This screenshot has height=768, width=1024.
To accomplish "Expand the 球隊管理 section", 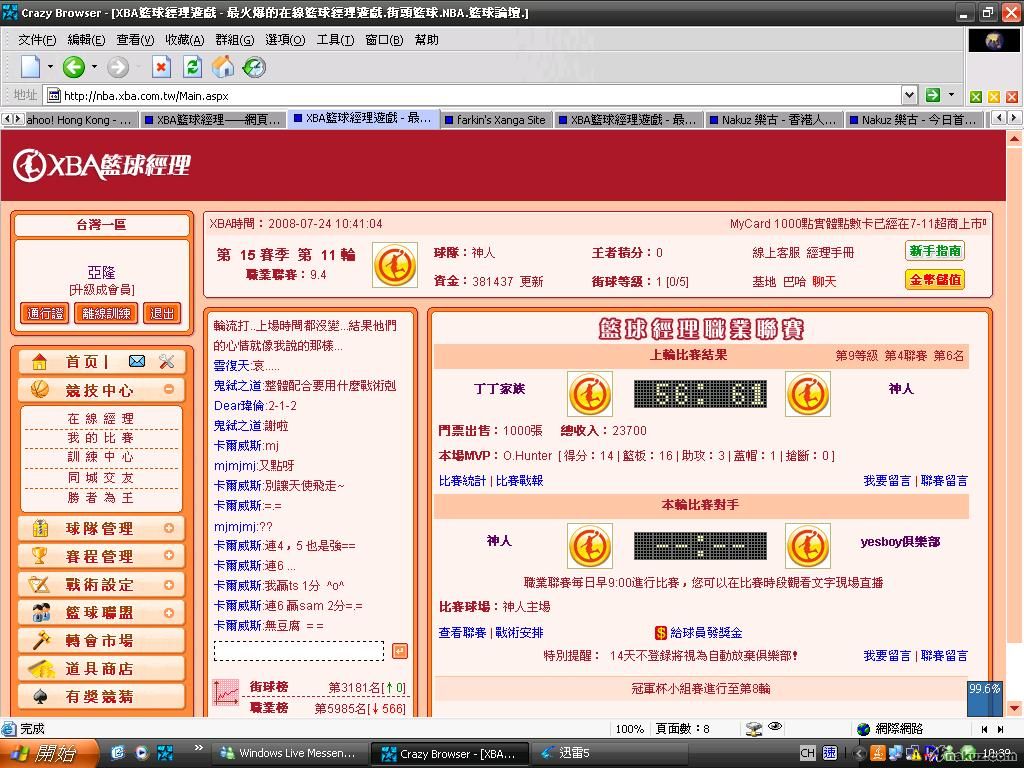I will tap(169, 528).
